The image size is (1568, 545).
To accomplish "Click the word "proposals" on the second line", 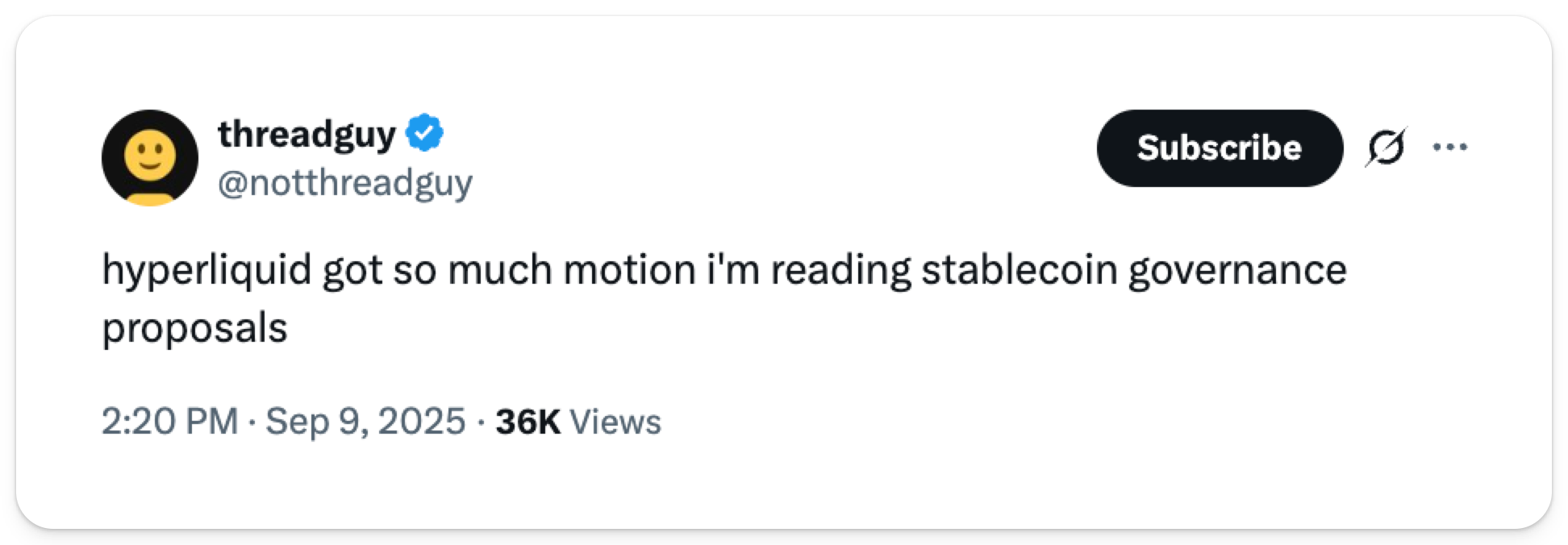I will click(194, 328).
